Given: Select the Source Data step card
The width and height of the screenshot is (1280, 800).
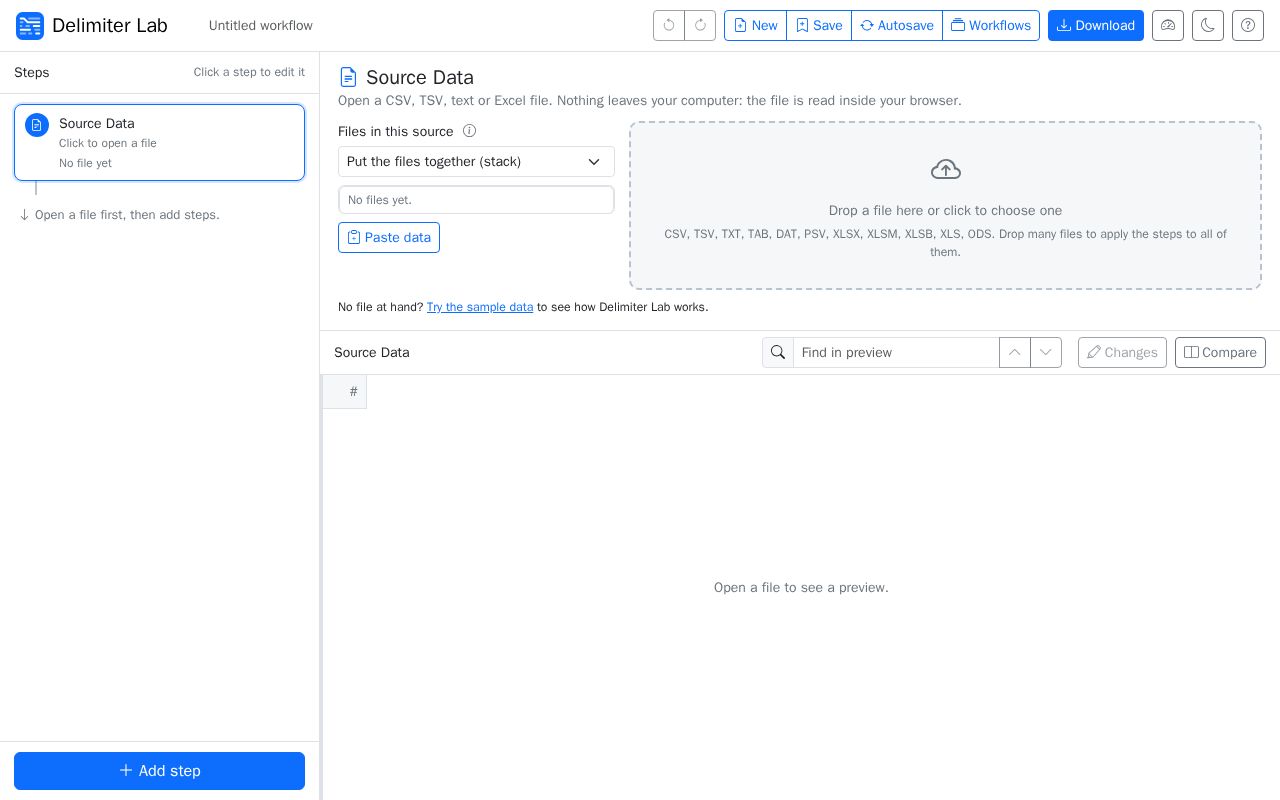Looking at the screenshot, I should (159, 142).
